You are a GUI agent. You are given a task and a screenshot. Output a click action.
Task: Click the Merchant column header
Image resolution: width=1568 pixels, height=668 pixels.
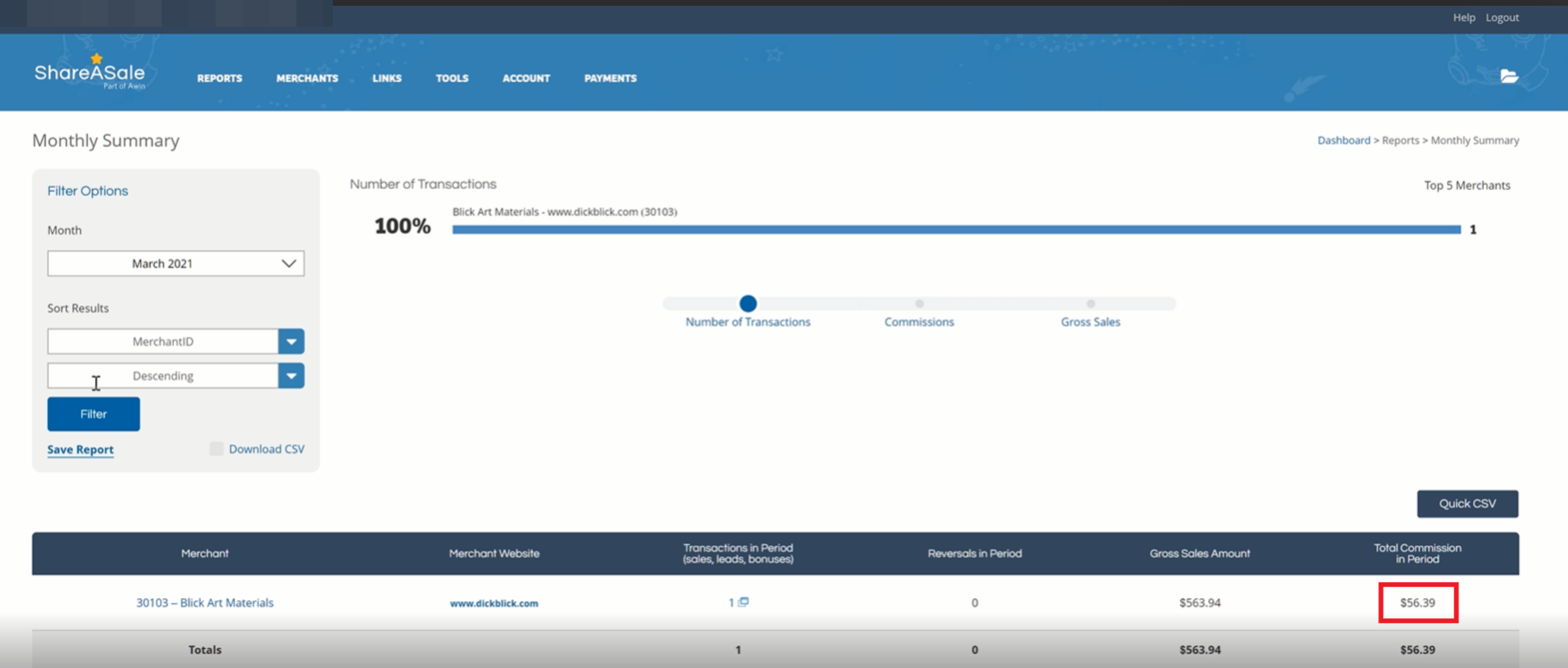pos(205,553)
